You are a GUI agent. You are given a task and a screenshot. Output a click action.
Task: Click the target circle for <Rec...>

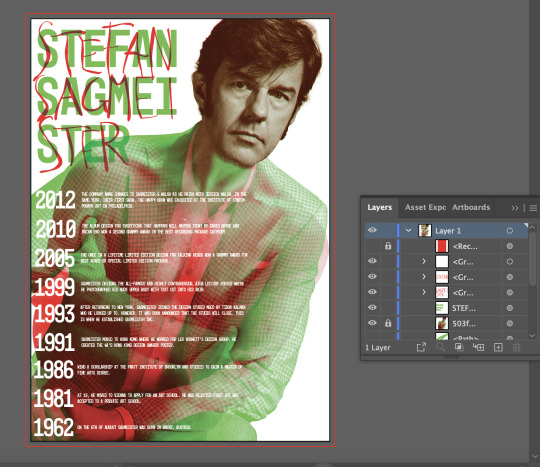[x=510, y=246]
